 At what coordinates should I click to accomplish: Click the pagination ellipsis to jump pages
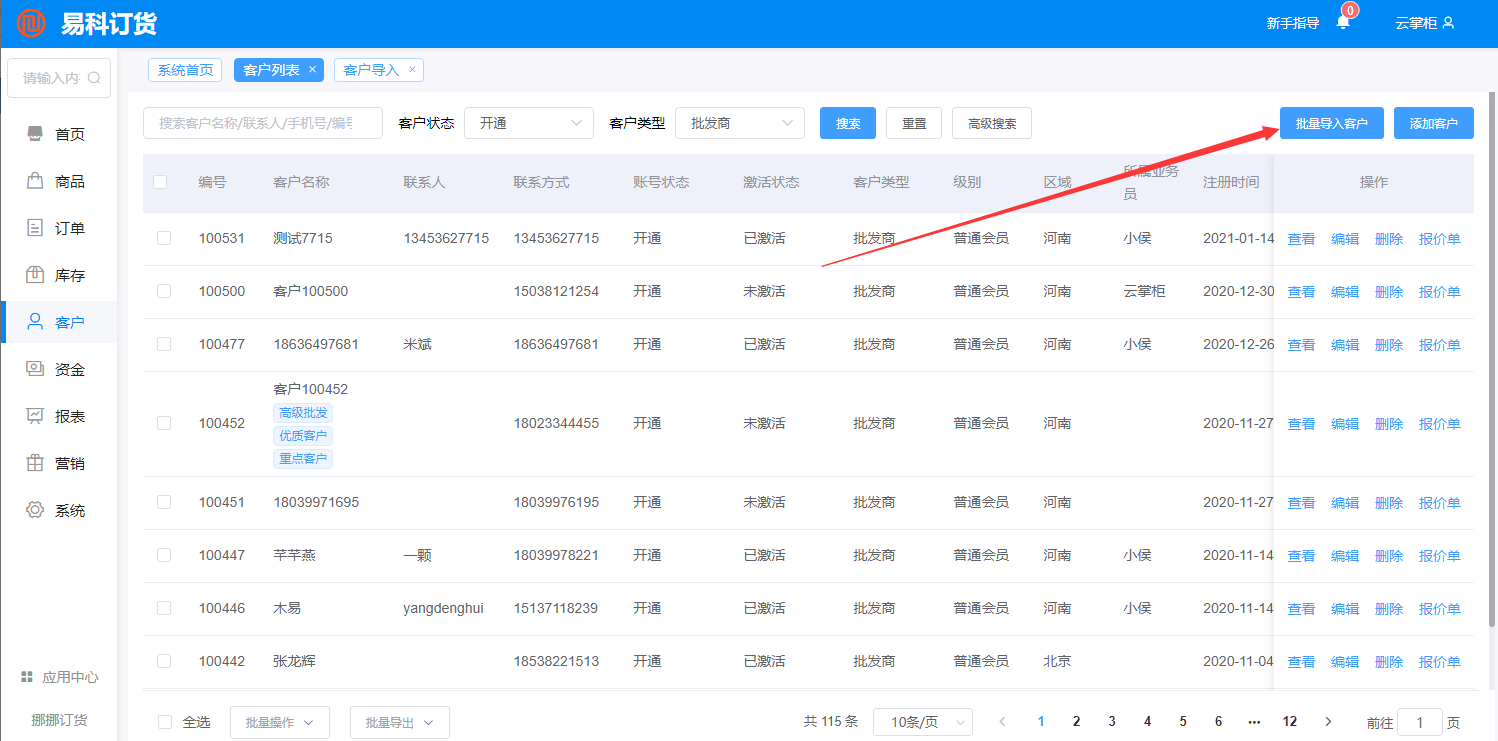tap(1254, 721)
